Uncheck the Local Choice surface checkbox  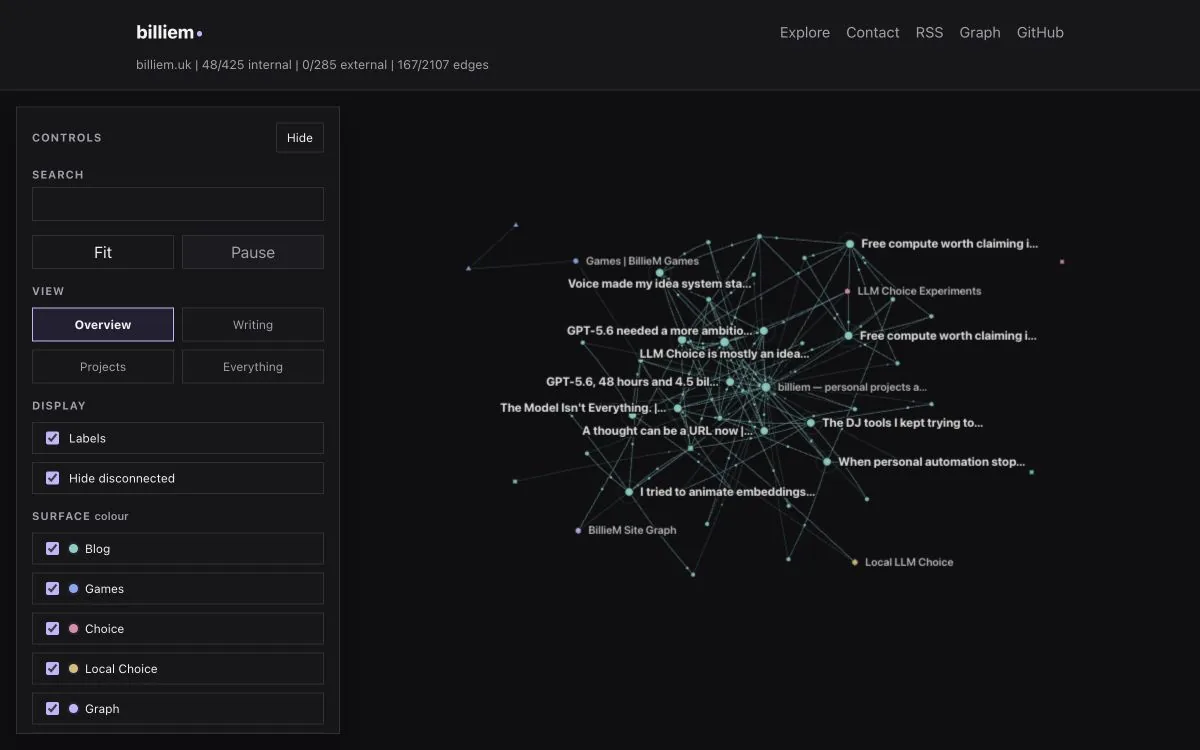point(53,668)
